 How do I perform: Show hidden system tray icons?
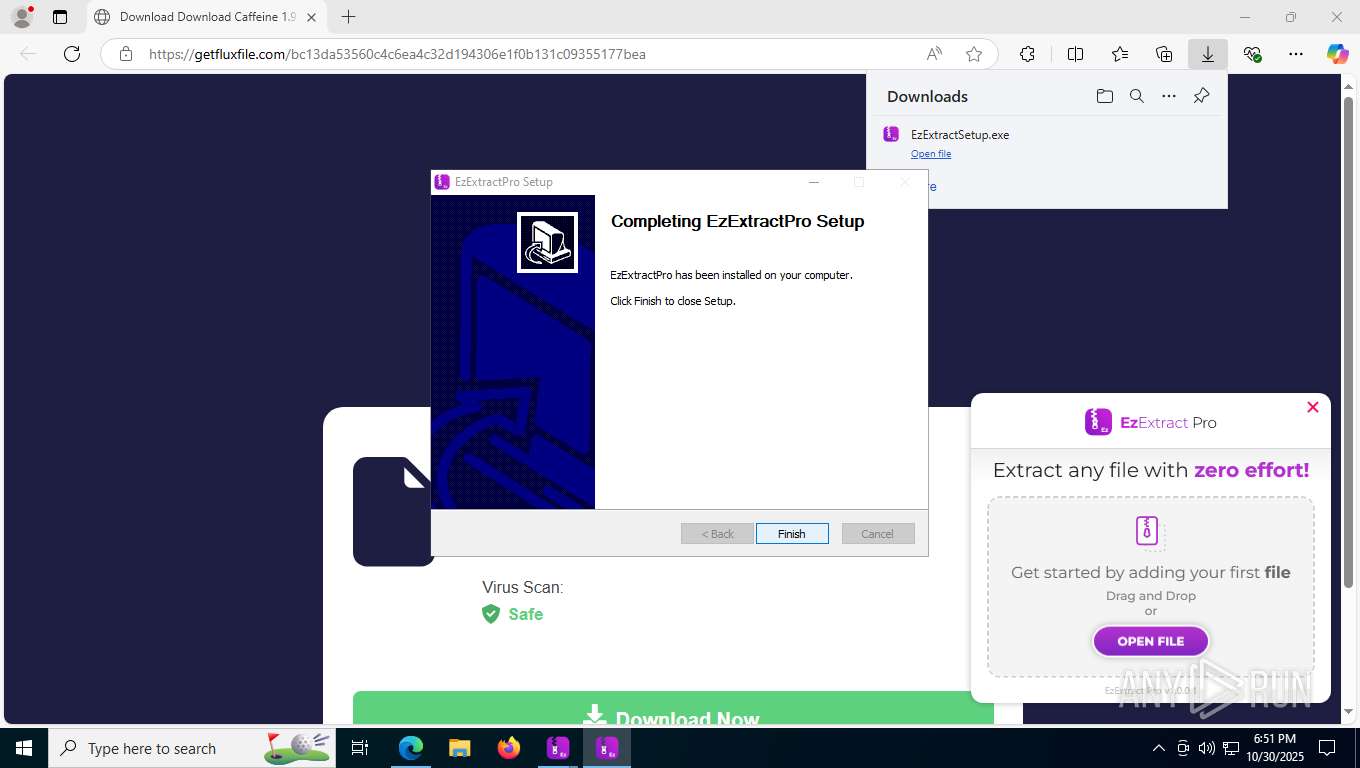point(1159,748)
